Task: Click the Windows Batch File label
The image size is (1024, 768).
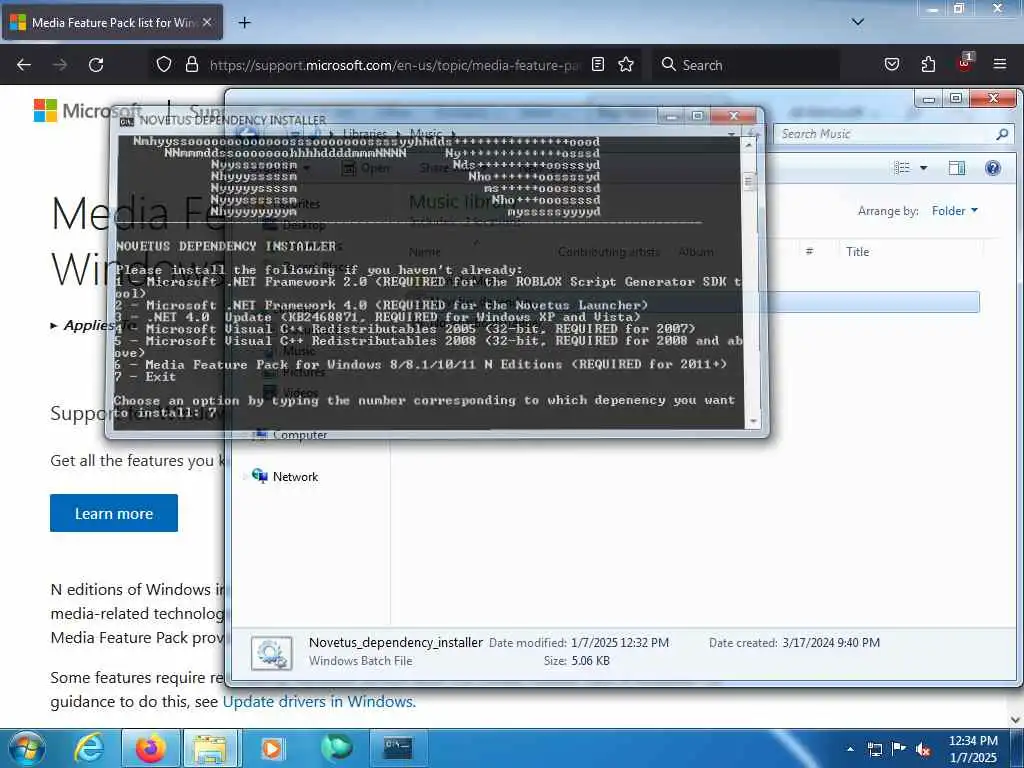Action: [x=360, y=661]
